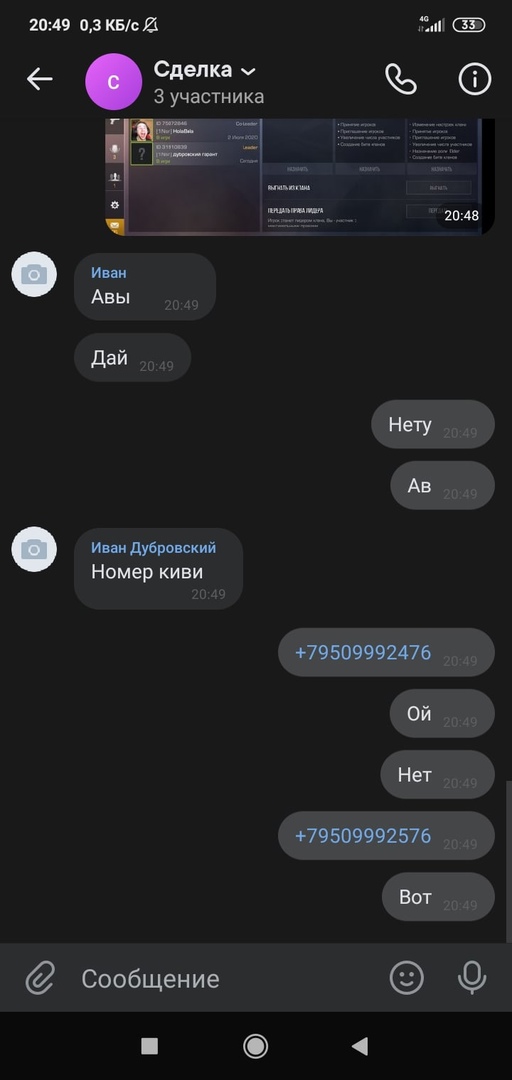Tap the Android recent apps square
512x1080 pixels.
click(x=150, y=1046)
